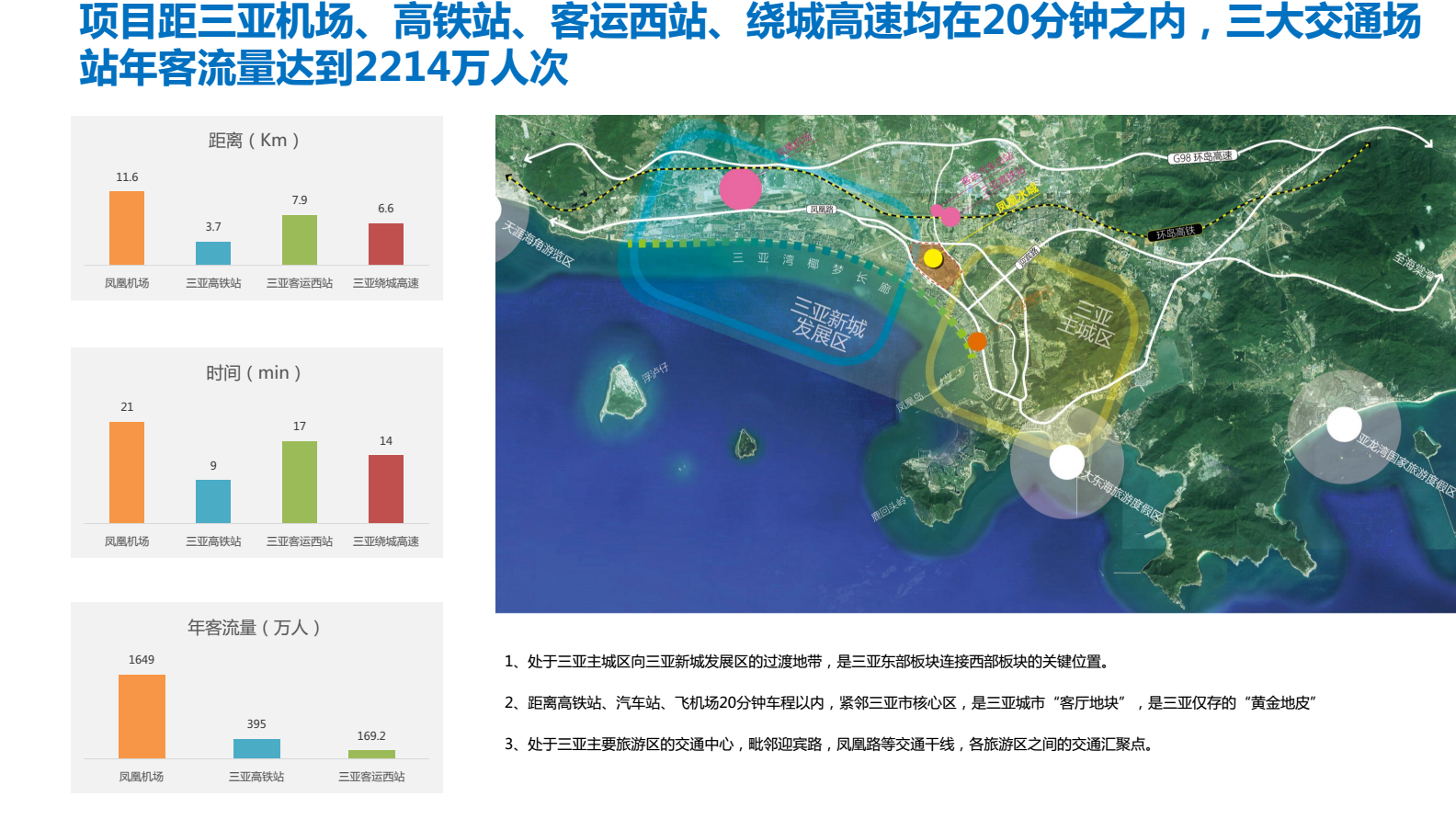Select the yellow circle project marker
1456x819 pixels.
click(x=933, y=258)
